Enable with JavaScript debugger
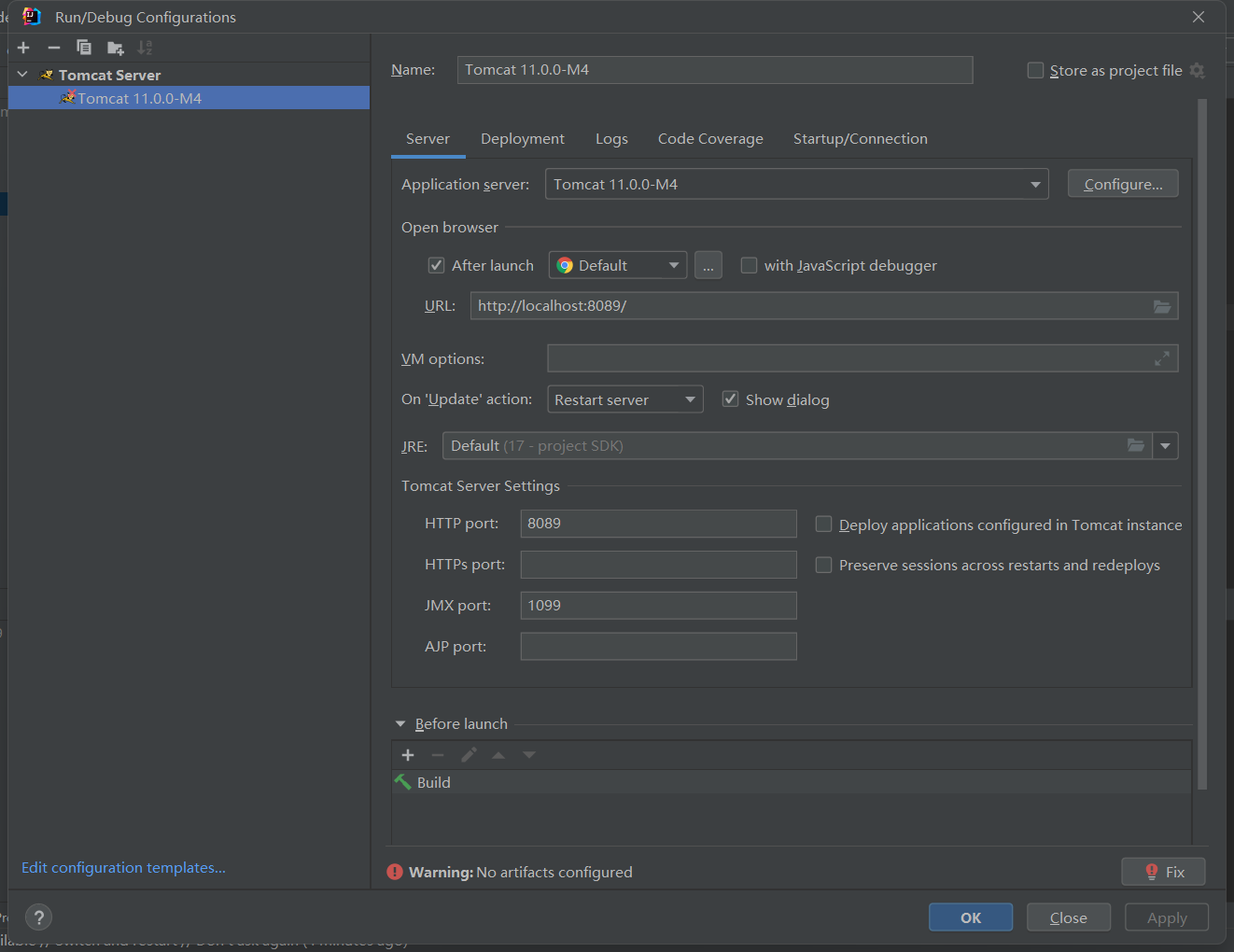Screen dimensions: 1234x952 [749, 265]
